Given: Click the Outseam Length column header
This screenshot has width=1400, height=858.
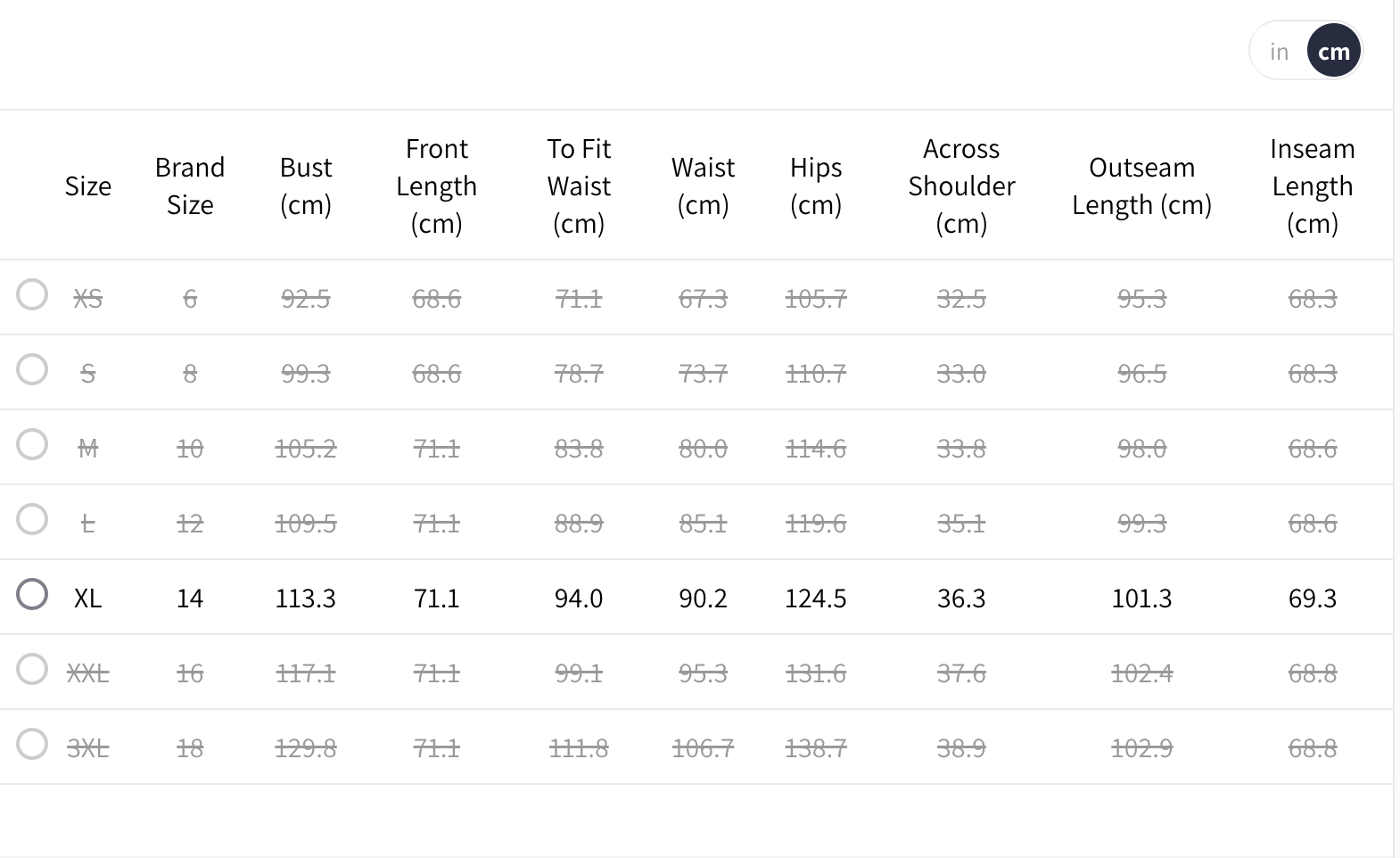Looking at the screenshot, I should (x=1141, y=186).
